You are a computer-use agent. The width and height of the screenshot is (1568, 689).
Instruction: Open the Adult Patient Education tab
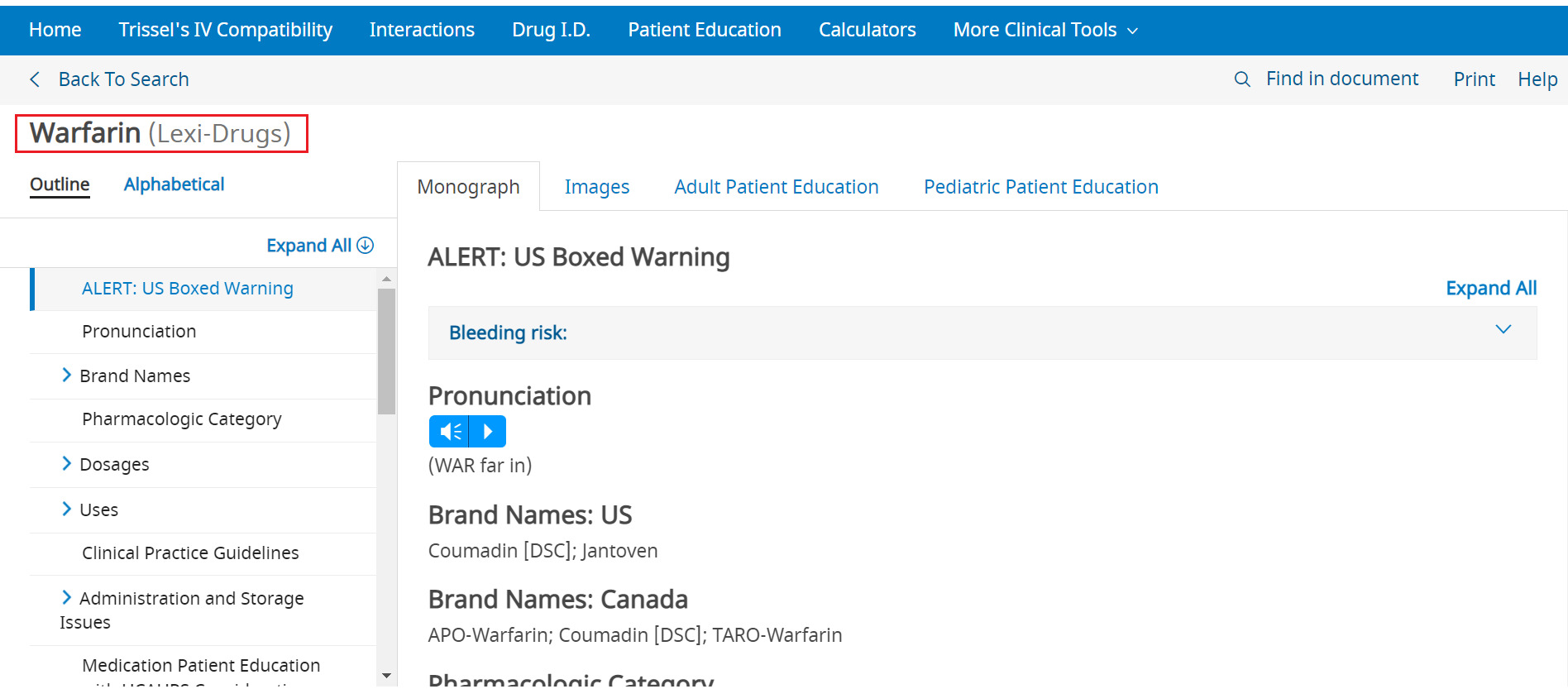coord(776,187)
